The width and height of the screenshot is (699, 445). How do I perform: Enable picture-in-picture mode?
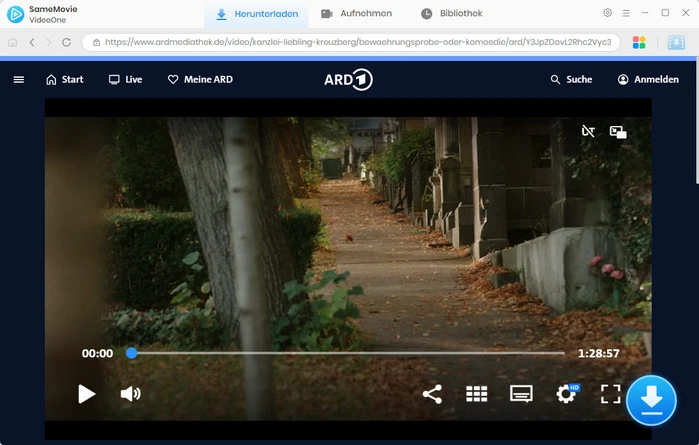click(x=618, y=132)
